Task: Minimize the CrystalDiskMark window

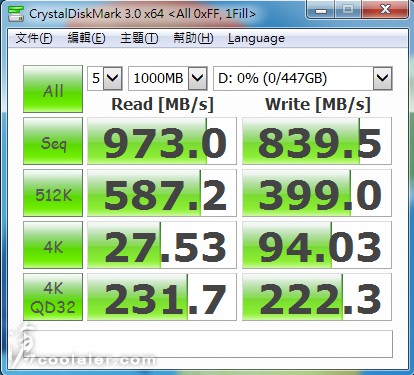Action: point(321,10)
